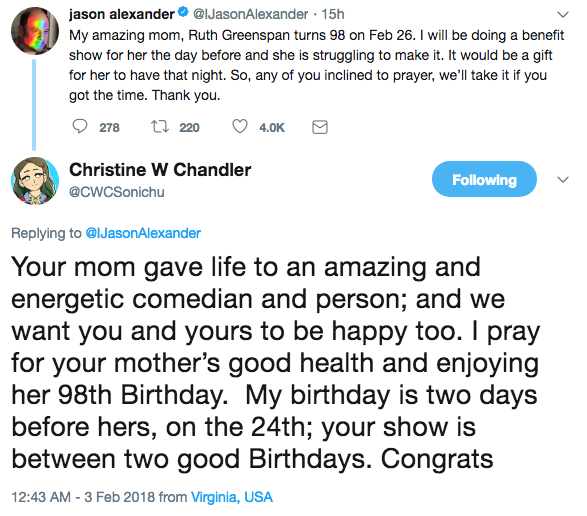Click the Christine W Chandler display name
Image resolution: width=587 pixels, height=516 pixels.
(x=160, y=170)
